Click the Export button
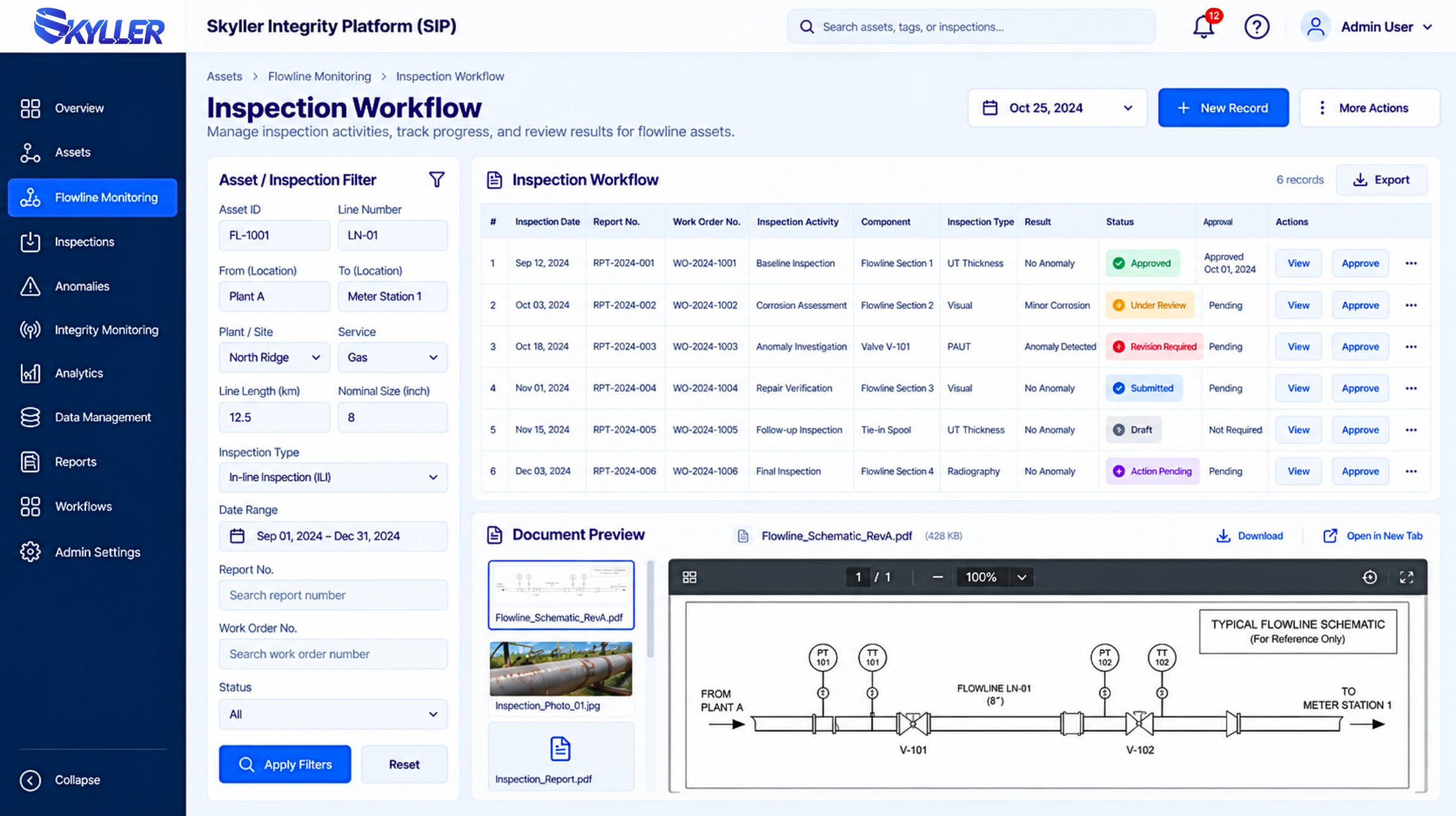This screenshot has width=1456, height=816. (1381, 180)
